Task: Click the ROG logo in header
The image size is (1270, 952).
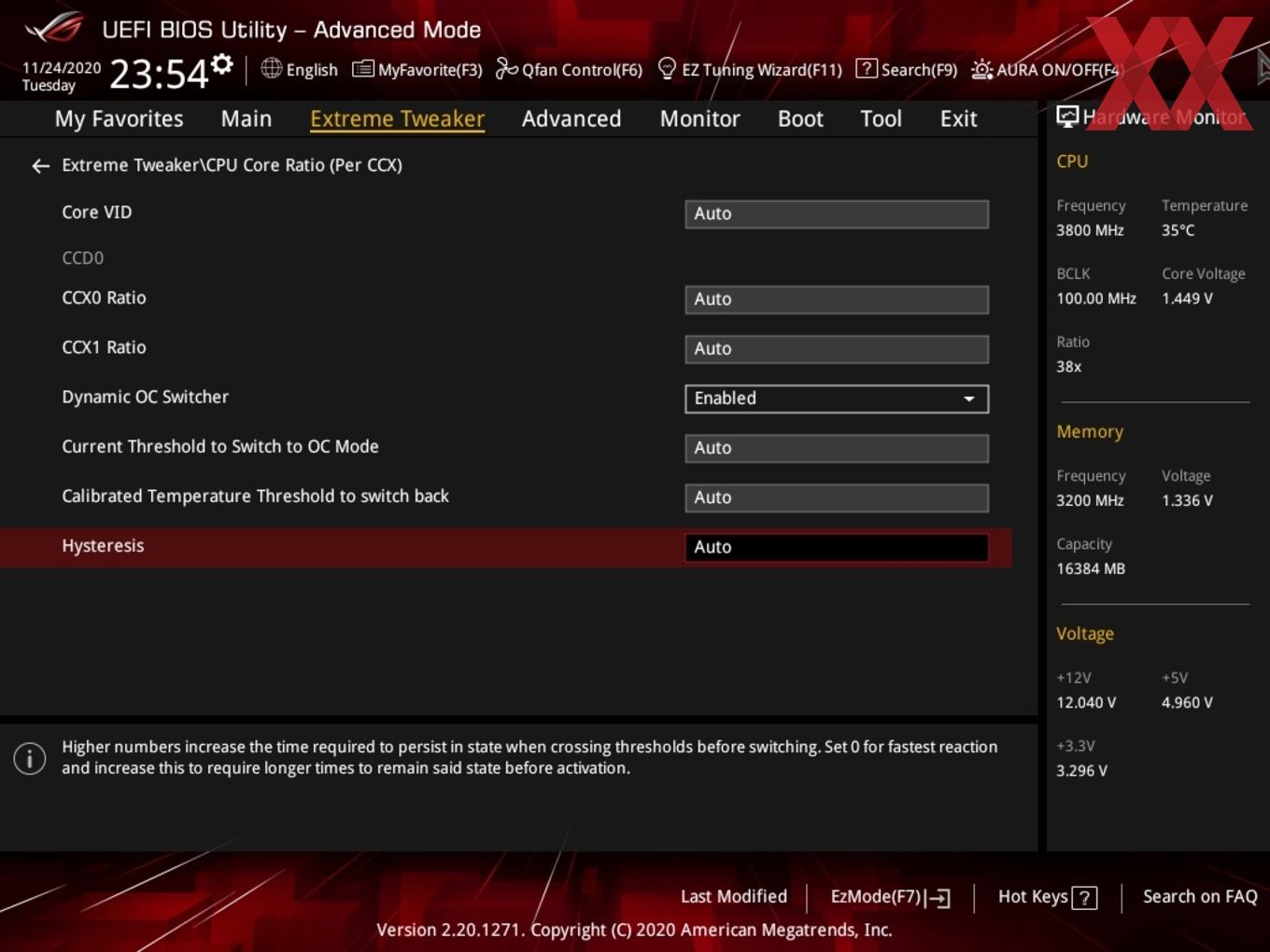Action: pos(54,28)
